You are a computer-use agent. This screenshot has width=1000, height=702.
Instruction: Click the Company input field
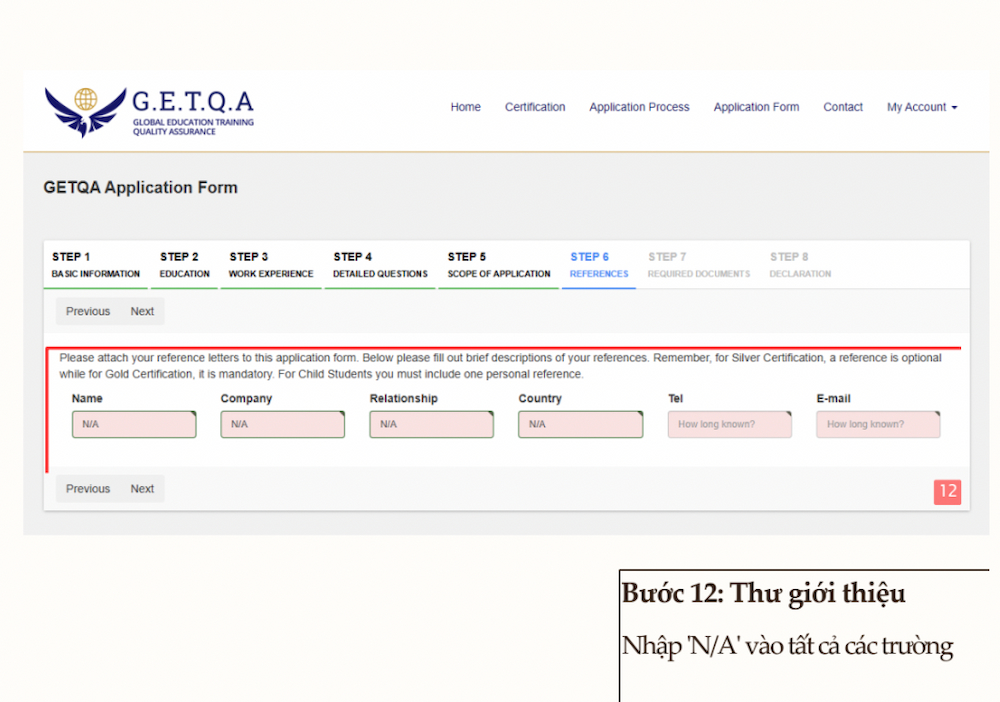pos(283,424)
